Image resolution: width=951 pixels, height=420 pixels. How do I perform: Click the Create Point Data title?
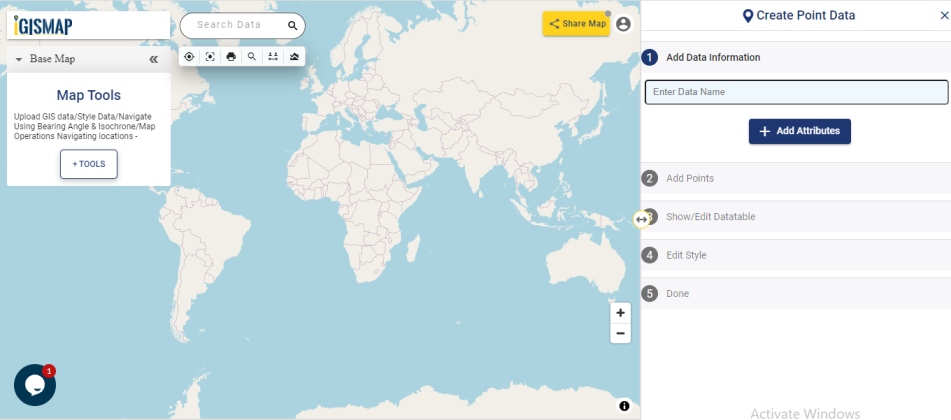(x=805, y=16)
